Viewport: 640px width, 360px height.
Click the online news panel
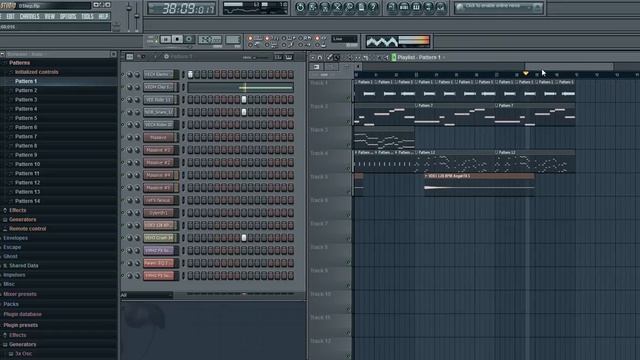tap(499, 7)
